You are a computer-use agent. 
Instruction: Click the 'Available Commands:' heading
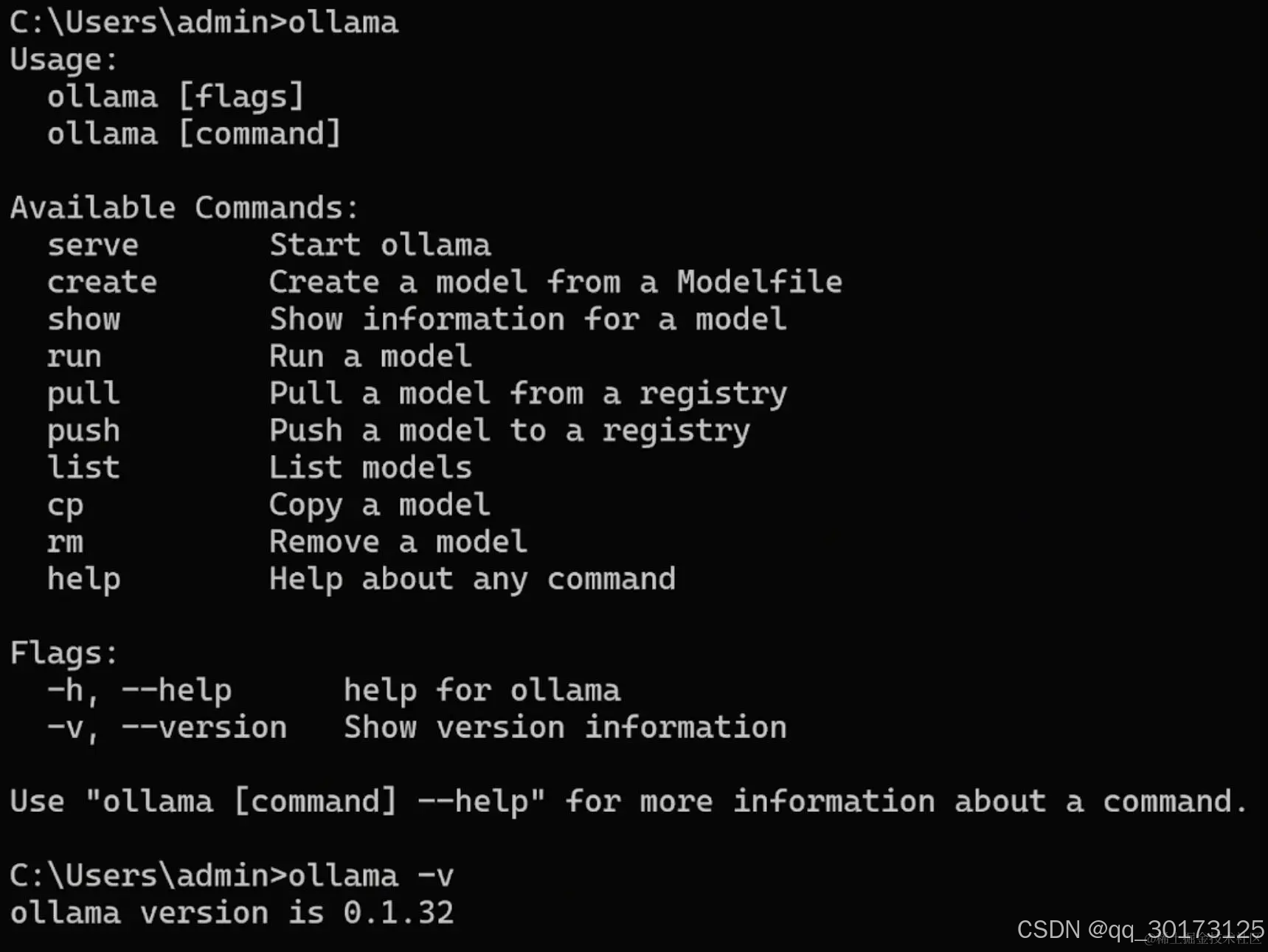(x=184, y=208)
